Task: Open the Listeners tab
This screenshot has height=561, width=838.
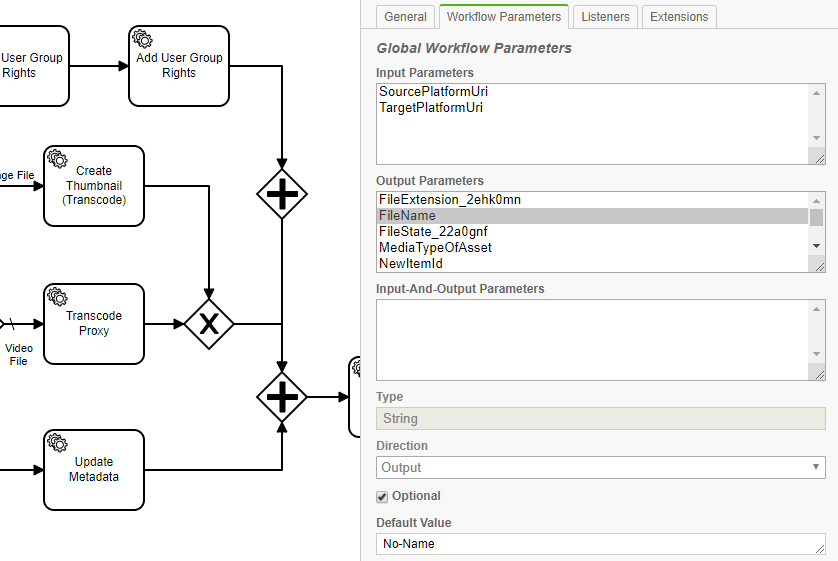Action: (x=606, y=17)
